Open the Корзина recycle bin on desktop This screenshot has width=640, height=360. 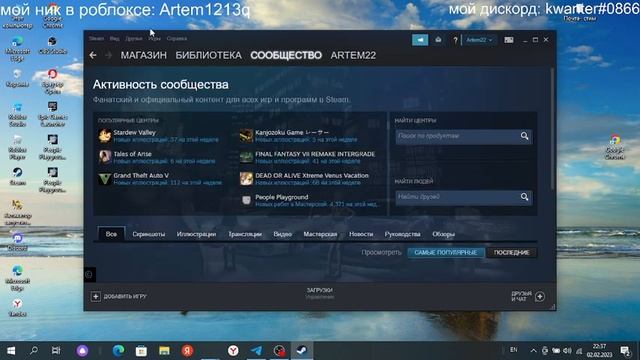(17, 78)
